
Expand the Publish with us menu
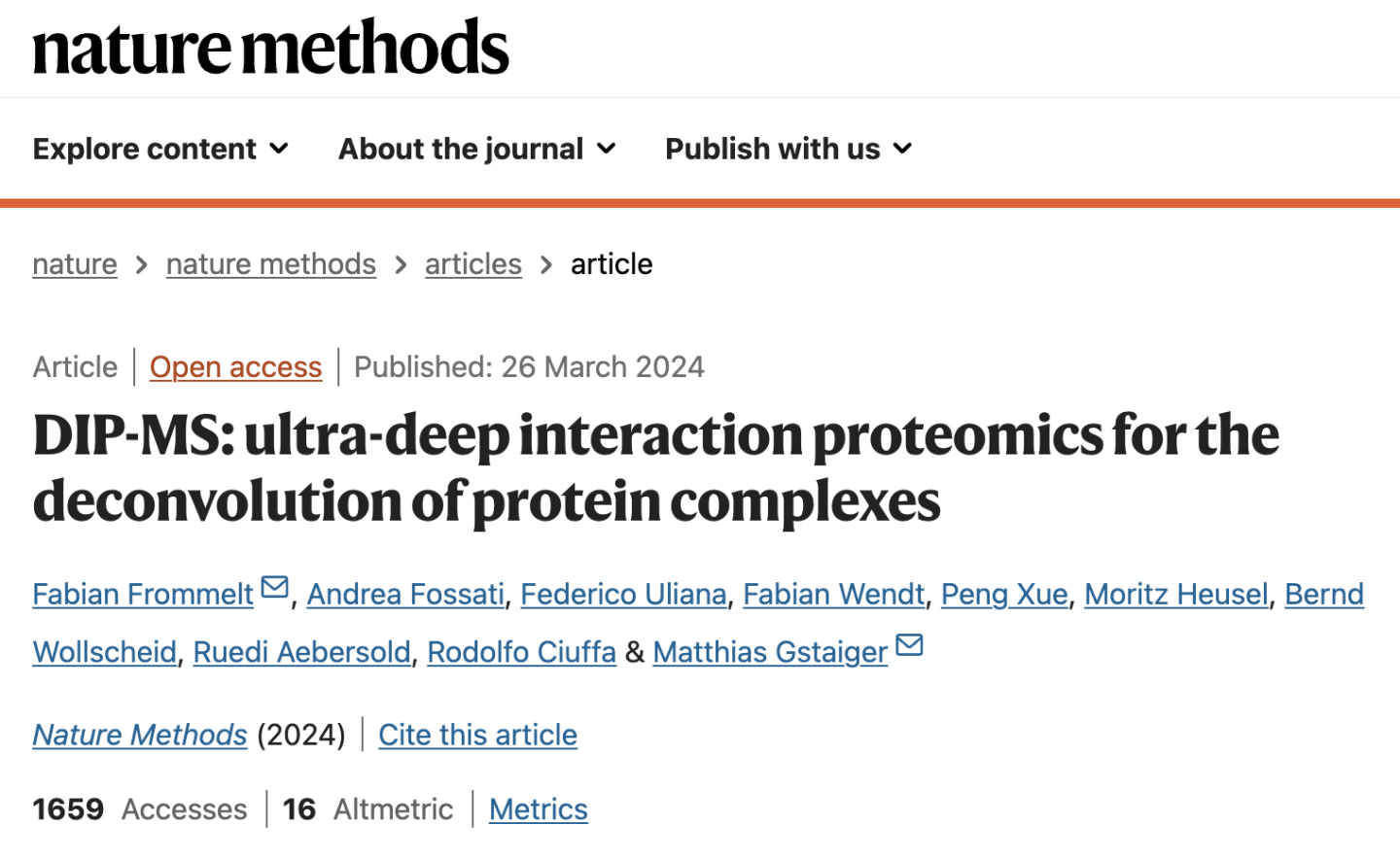tap(903, 150)
